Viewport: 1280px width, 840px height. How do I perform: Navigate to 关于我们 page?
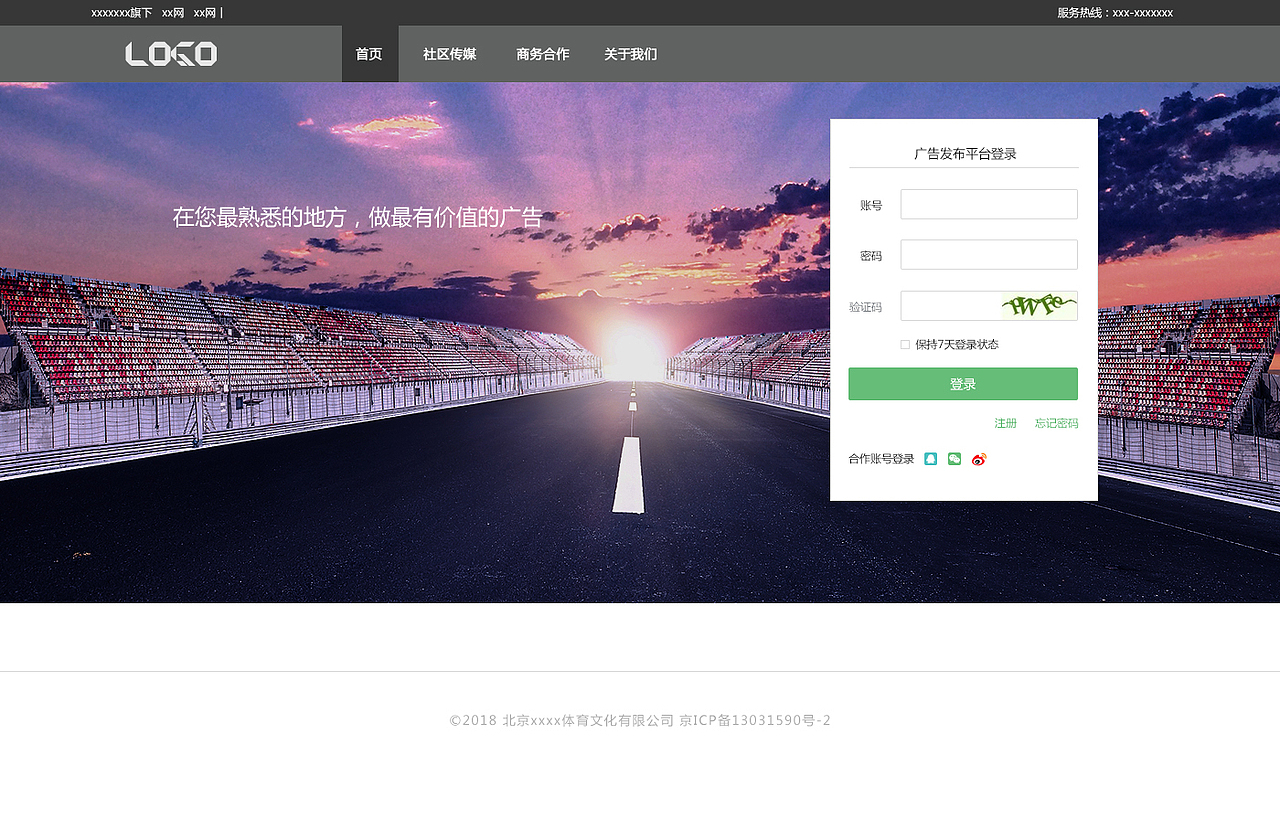click(630, 54)
